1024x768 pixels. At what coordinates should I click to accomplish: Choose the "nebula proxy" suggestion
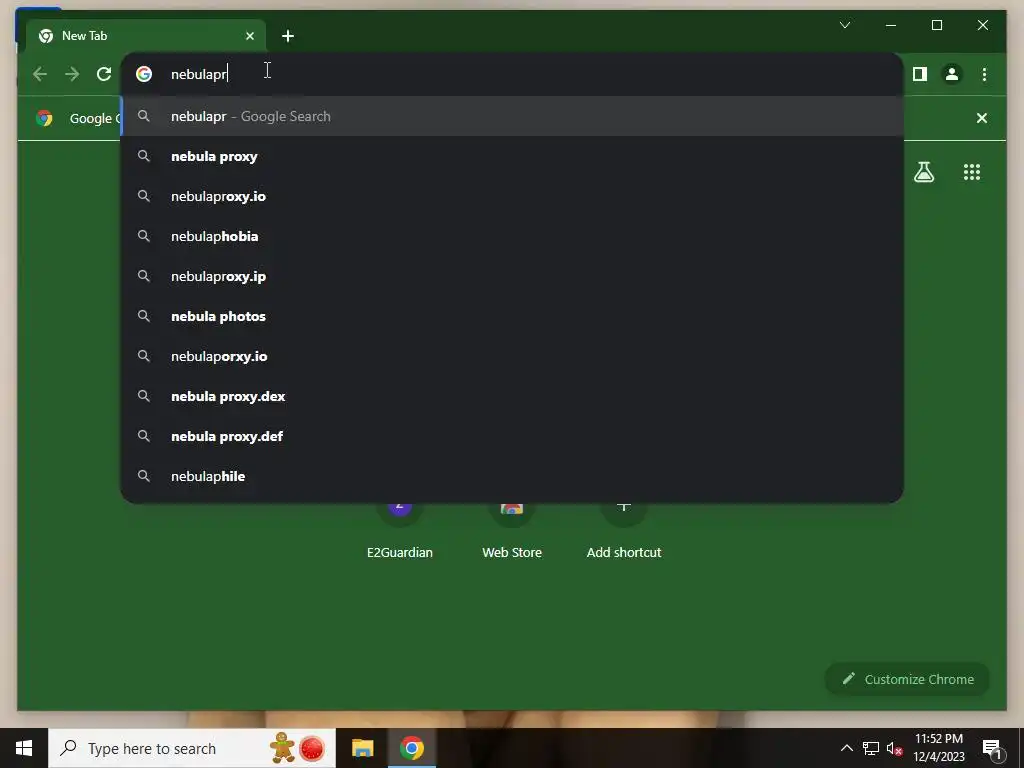(x=512, y=156)
